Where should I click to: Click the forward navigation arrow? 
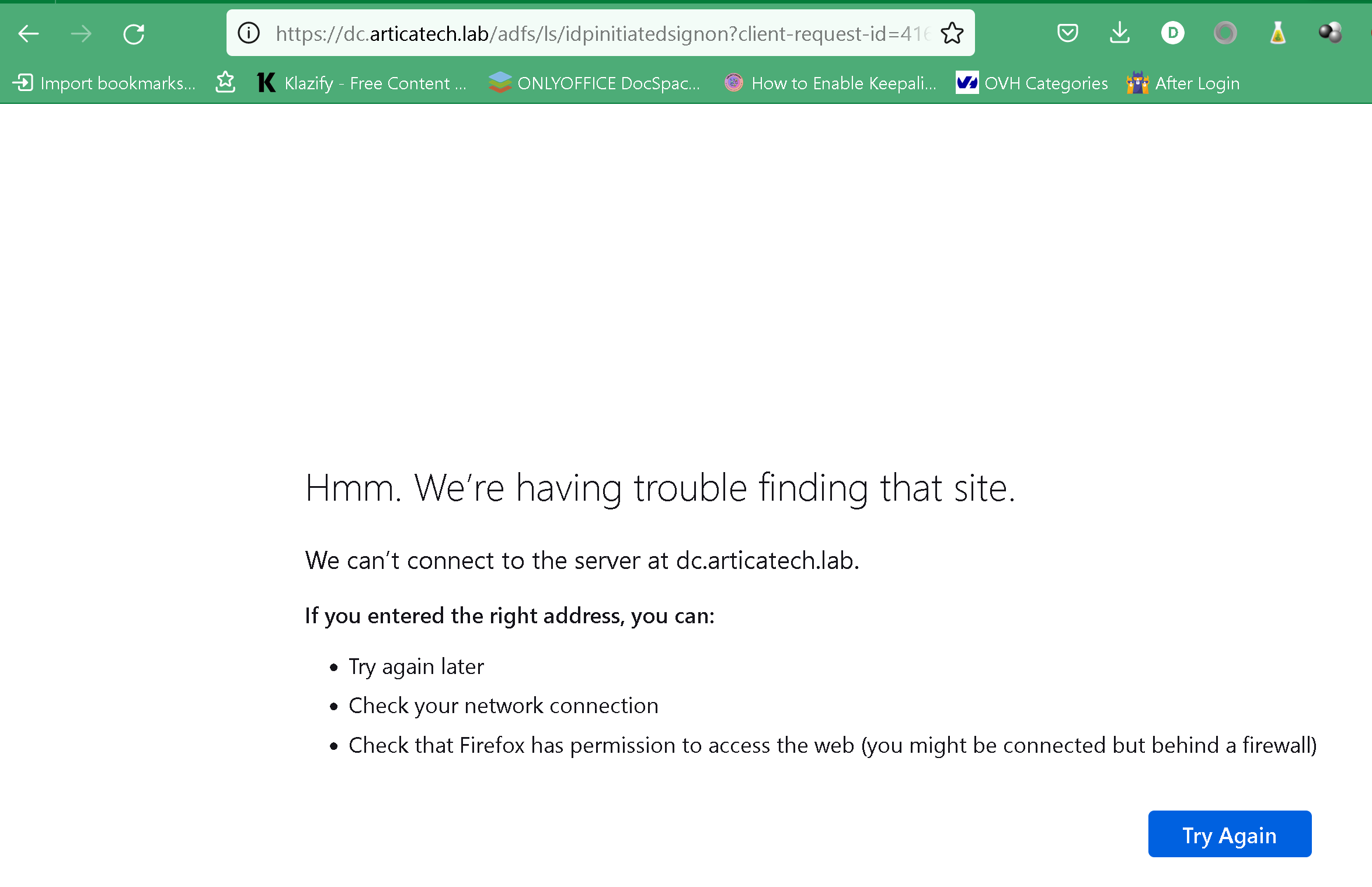pos(81,34)
